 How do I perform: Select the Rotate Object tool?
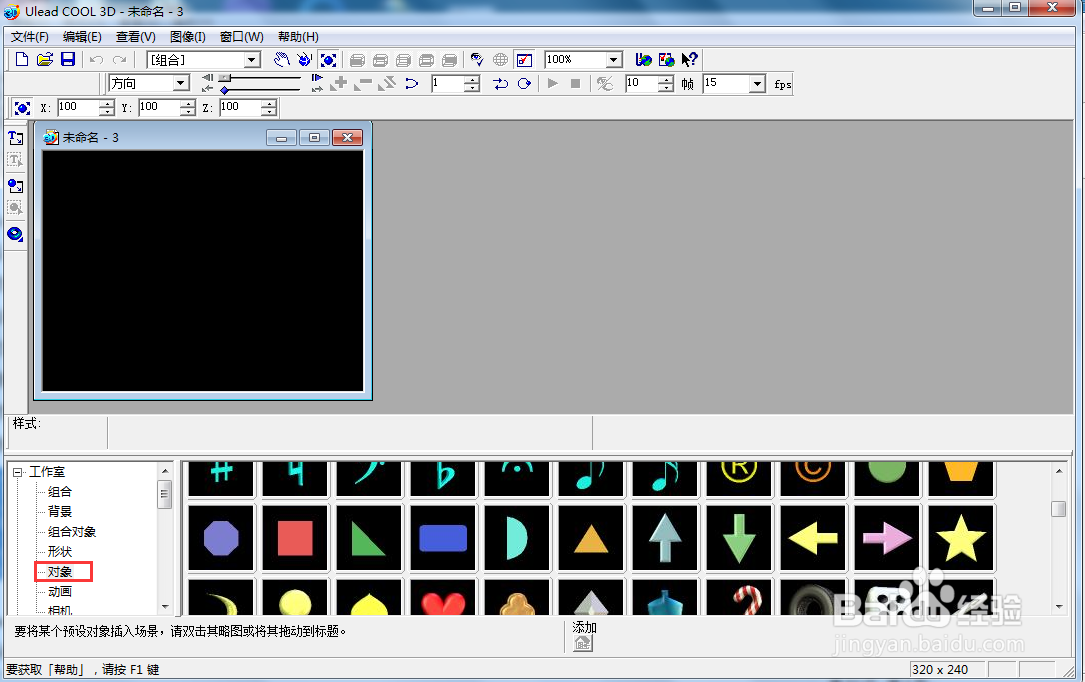tap(304, 59)
